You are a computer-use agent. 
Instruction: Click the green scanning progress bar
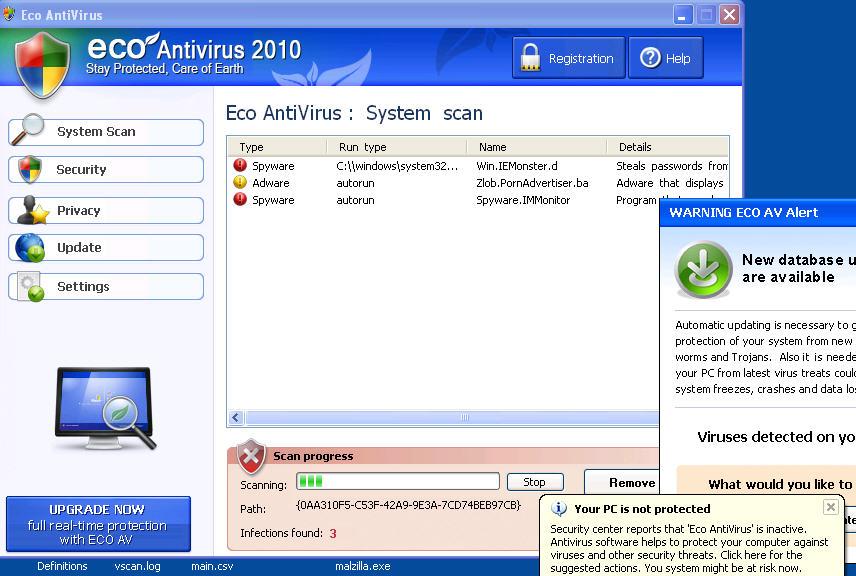(397, 482)
